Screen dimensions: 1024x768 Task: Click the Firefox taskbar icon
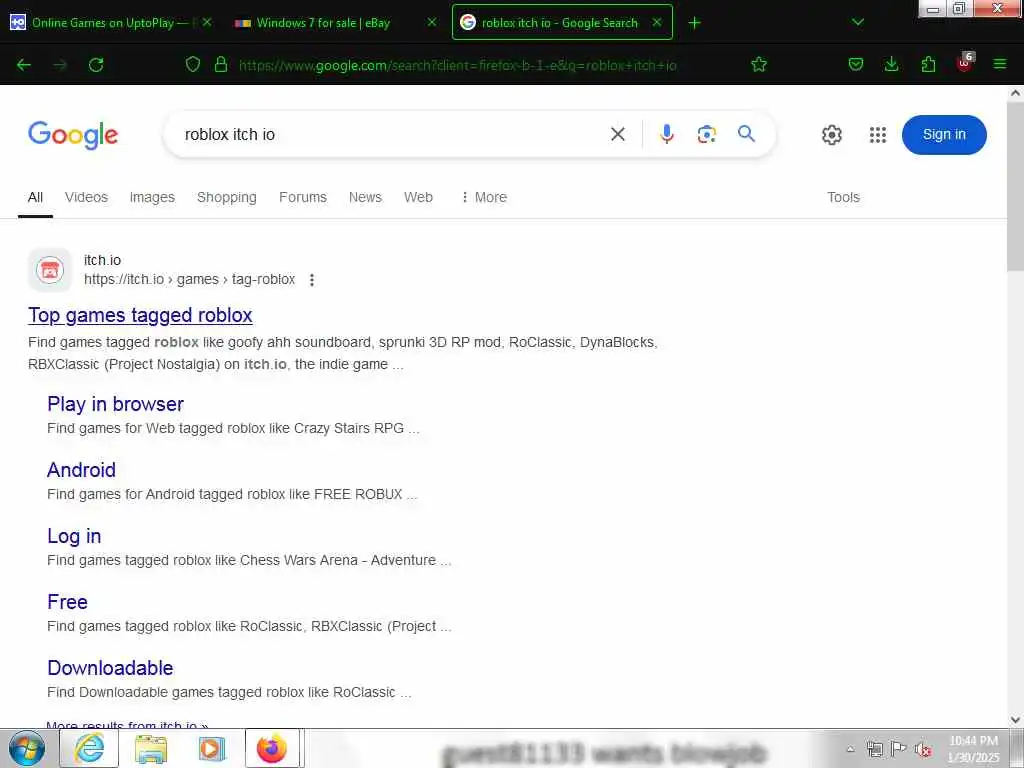[272, 748]
